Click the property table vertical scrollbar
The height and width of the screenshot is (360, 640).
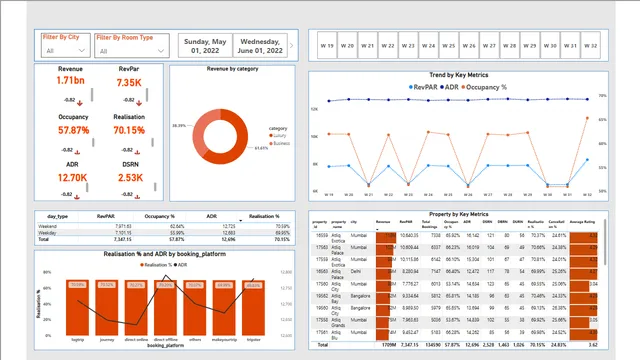click(604, 242)
